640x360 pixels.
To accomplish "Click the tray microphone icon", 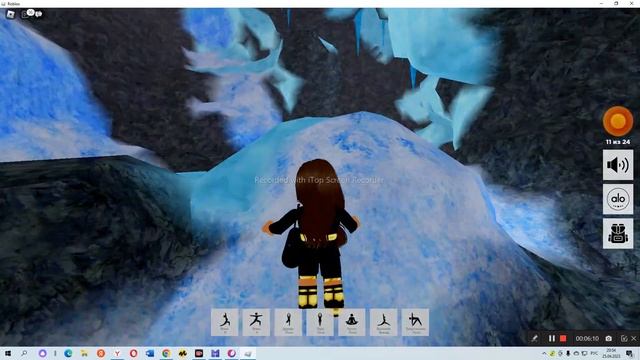I will [x=568, y=353].
